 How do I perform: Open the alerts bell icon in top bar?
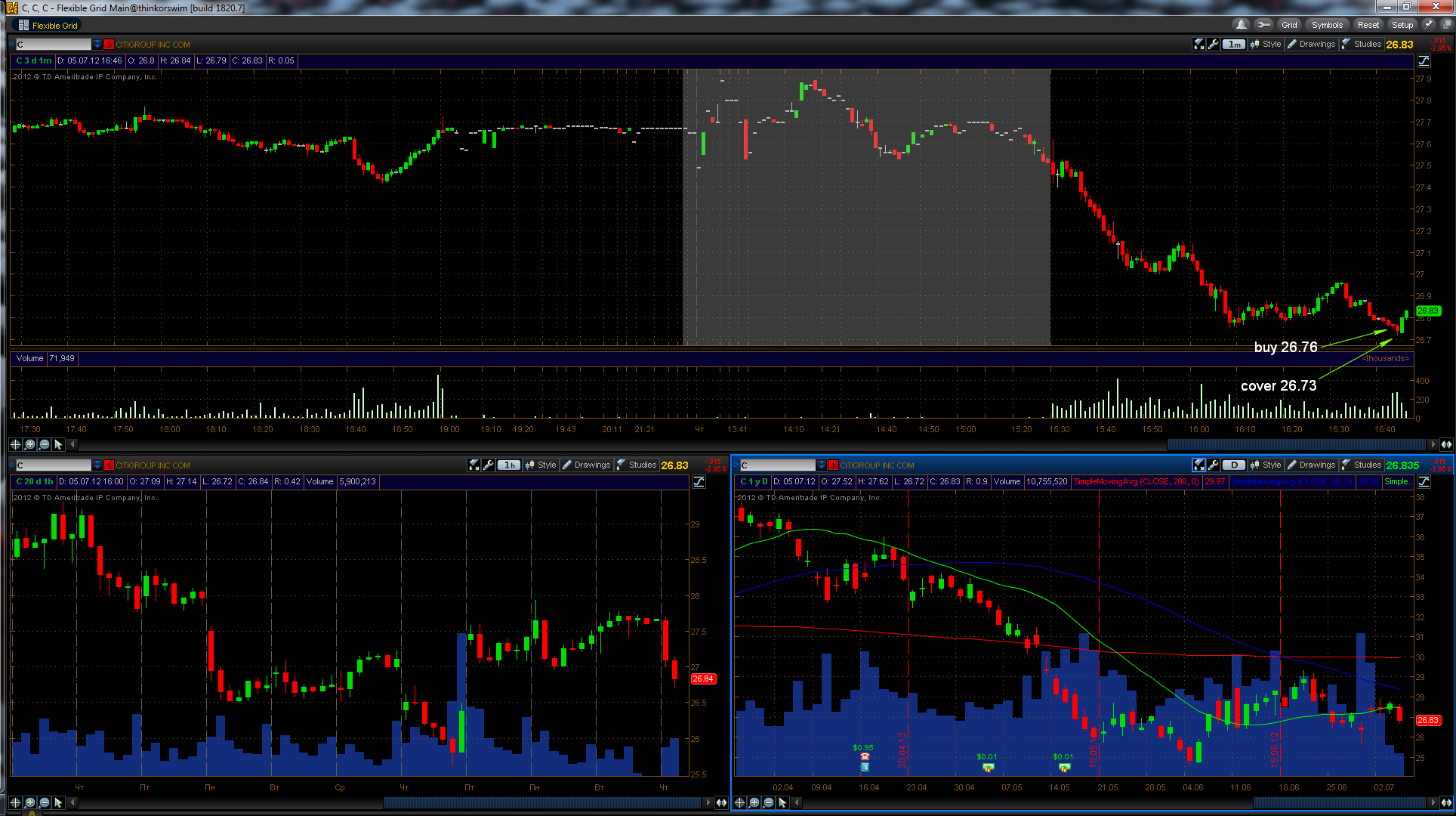tap(1241, 25)
